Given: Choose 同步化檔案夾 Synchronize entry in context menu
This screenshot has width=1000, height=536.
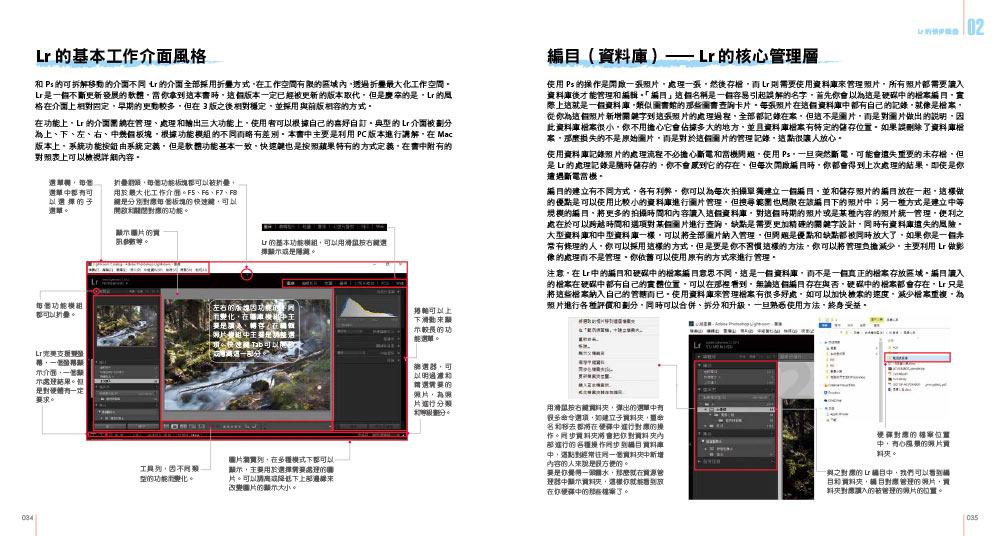Looking at the screenshot, I should click(x=595, y=369).
